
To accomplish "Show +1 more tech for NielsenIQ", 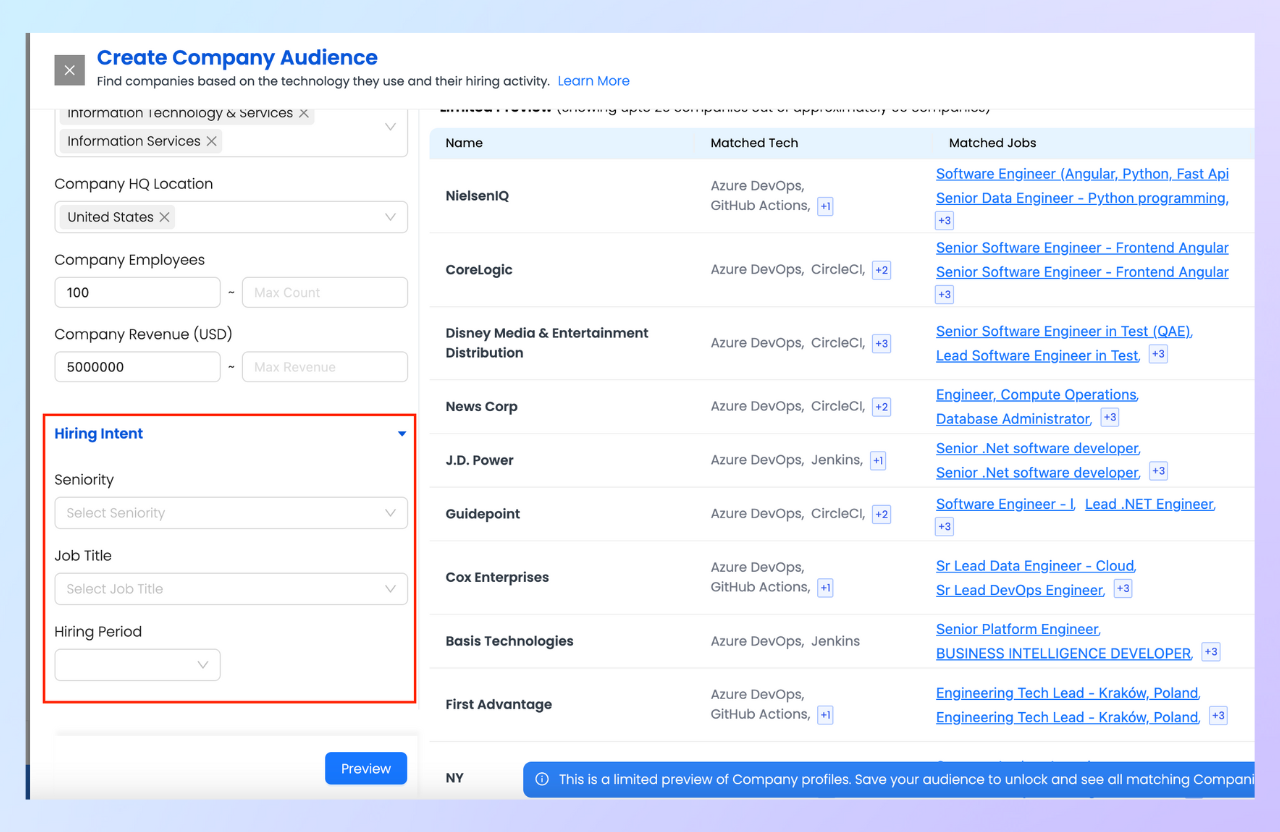I will pyautogui.click(x=825, y=206).
